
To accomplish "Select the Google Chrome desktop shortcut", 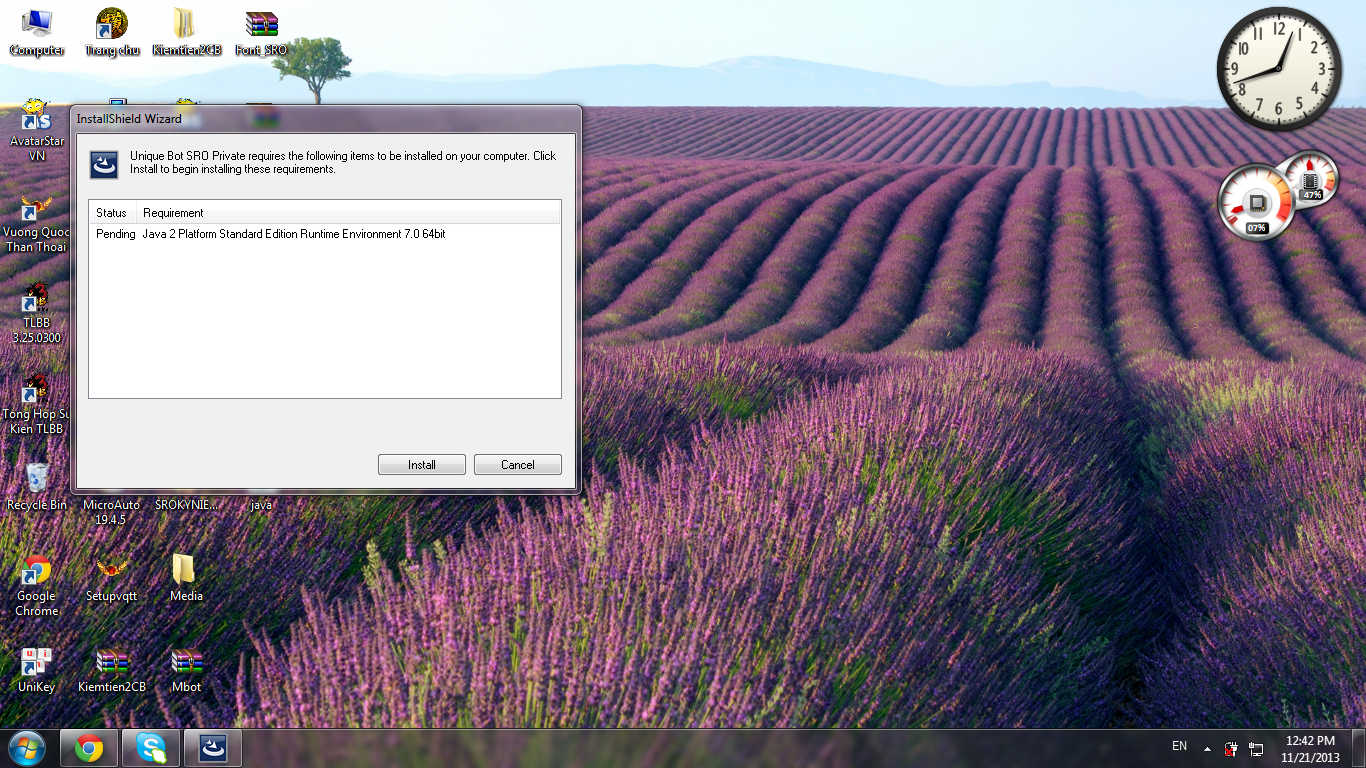I will click(x=37, y=585).
